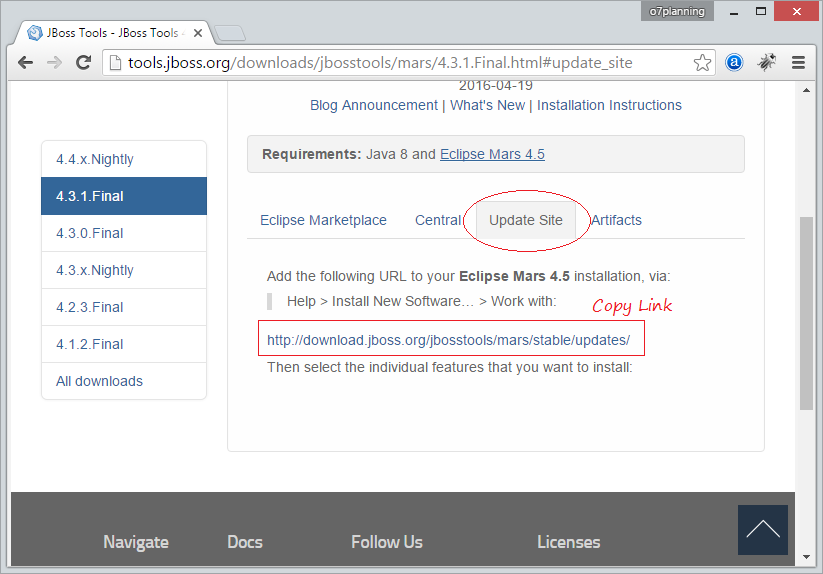The height and width of the screenshot is (574, 823).
Task: Click the browser forward arrow
Action: coord(54,63)
